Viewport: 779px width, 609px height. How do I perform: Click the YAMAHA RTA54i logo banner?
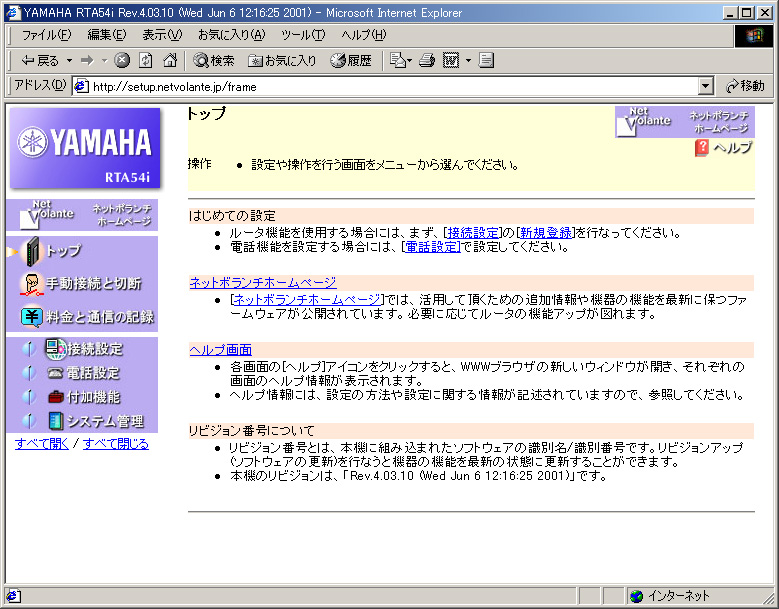click(x=84, y=148)
